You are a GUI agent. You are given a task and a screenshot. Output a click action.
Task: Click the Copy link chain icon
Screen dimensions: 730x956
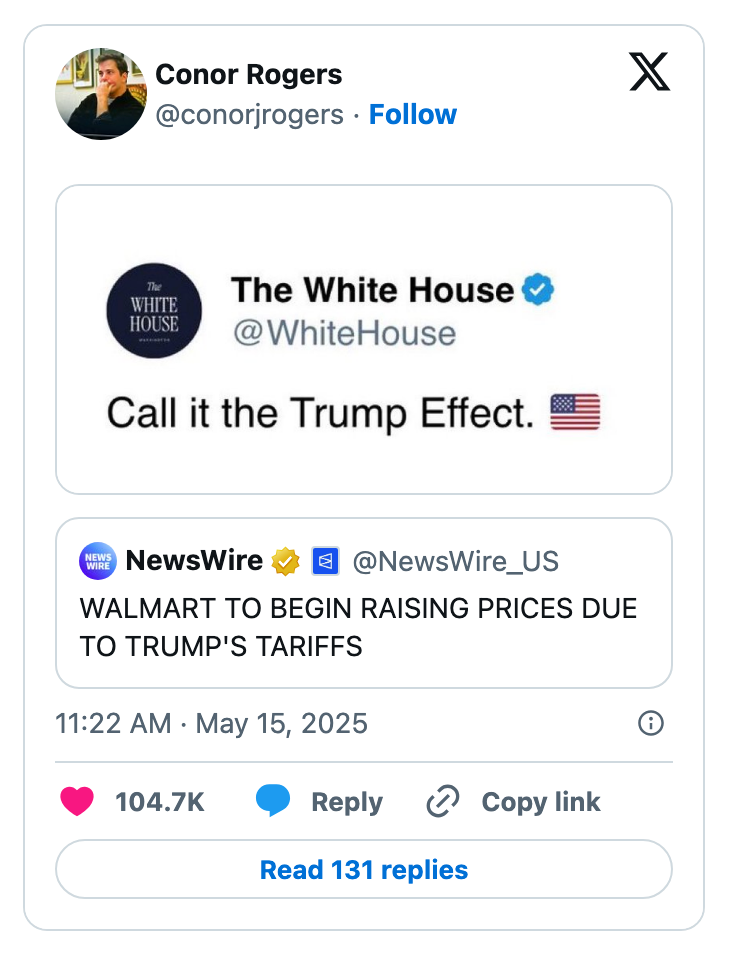point(442,801)
